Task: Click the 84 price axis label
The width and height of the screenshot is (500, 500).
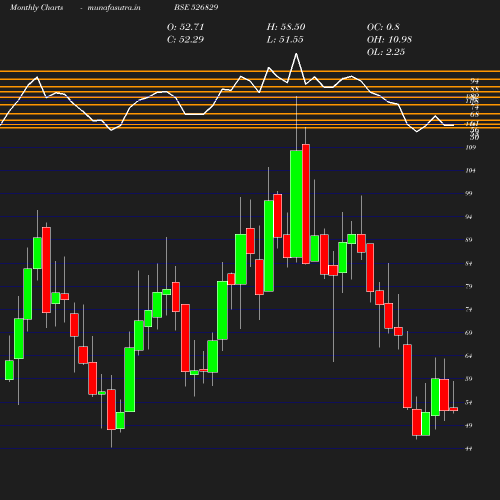Action: tap(469, 264)
